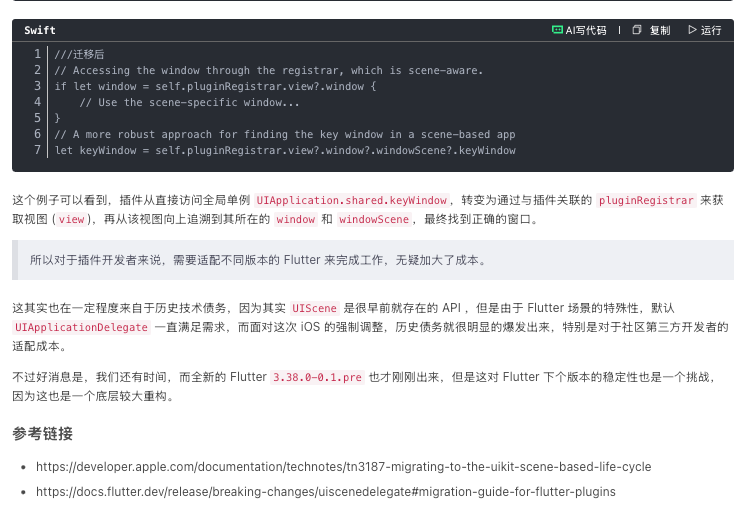
Task: Click the paragraph starting 这其实也在一定程度
Action: pos(371,327)
